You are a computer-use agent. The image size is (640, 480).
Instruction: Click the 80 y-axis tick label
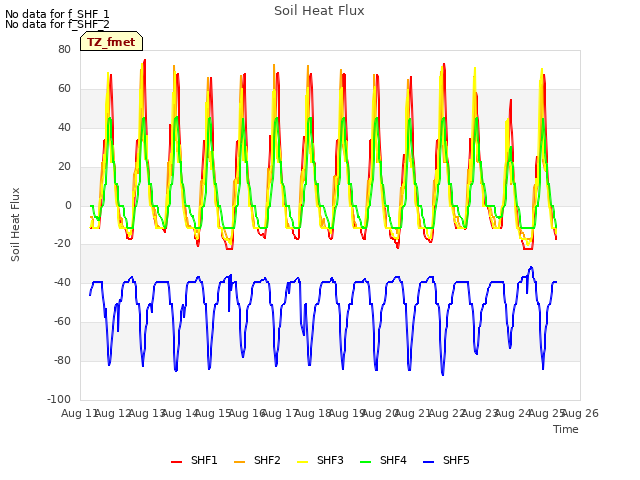pos(64,49)
